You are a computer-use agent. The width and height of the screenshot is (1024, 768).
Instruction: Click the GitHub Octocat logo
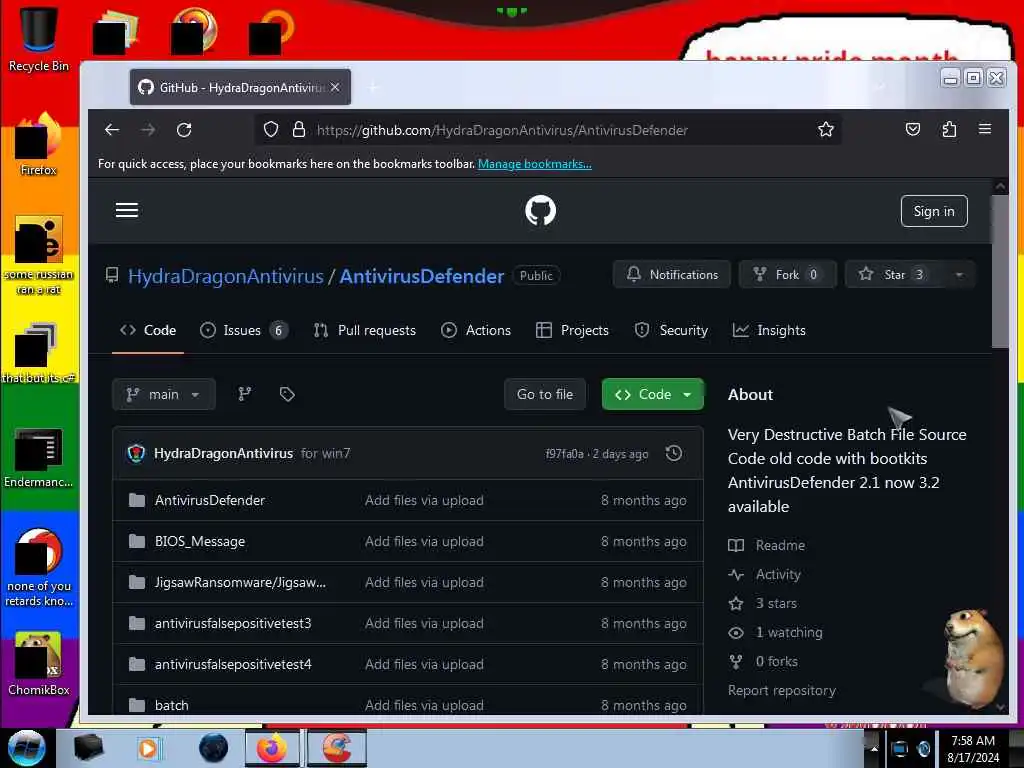point(540,210)
